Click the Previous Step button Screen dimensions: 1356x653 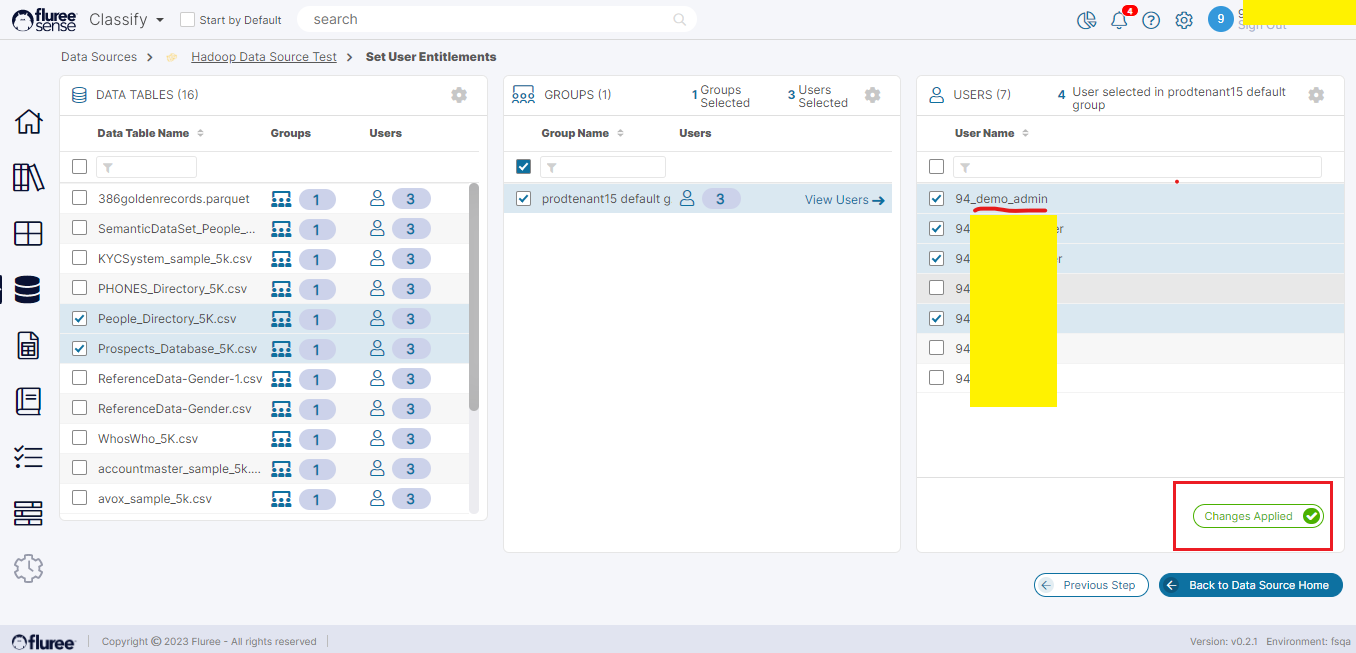coord(1091,585)
